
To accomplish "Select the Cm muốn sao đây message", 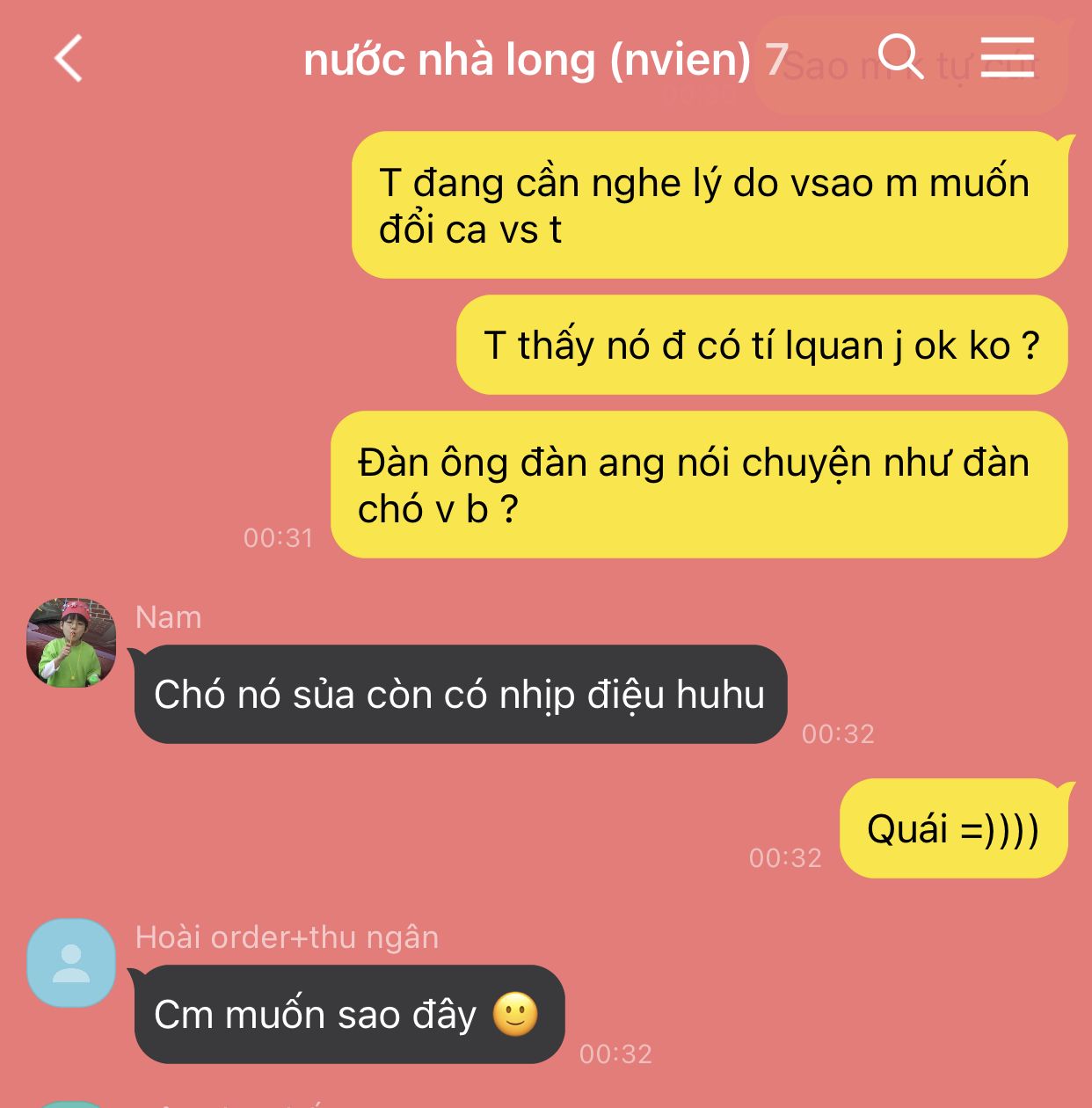I will [x=348, y=1014].
